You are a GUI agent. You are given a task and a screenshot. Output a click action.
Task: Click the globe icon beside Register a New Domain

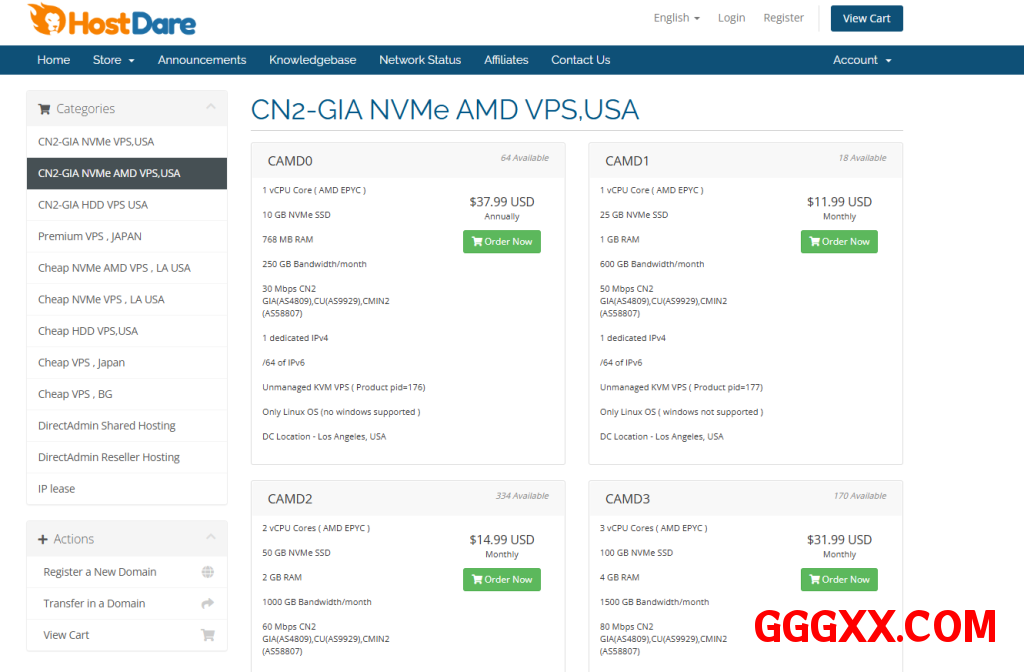coord(208,572)
